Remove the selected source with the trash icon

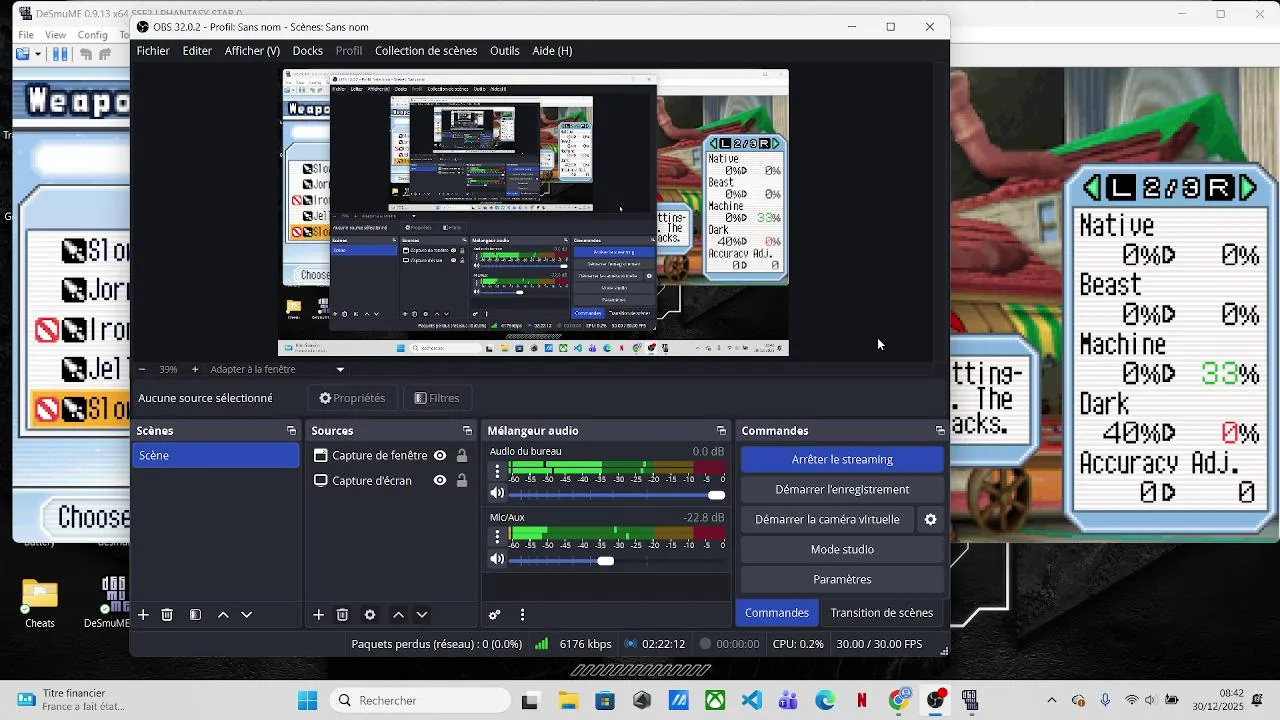click(x=342, y=615)
